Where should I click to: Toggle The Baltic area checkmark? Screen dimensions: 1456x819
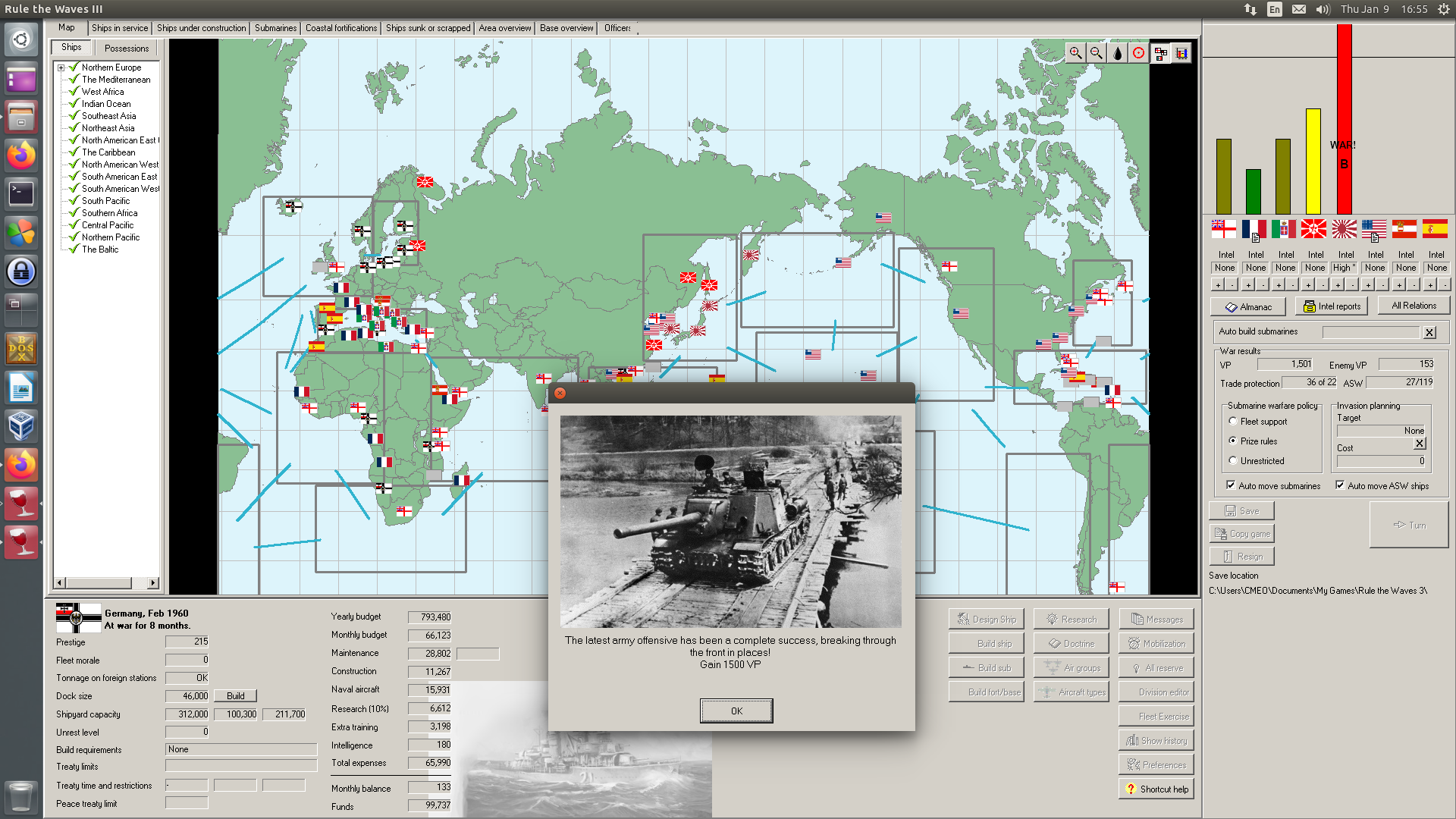74,249
